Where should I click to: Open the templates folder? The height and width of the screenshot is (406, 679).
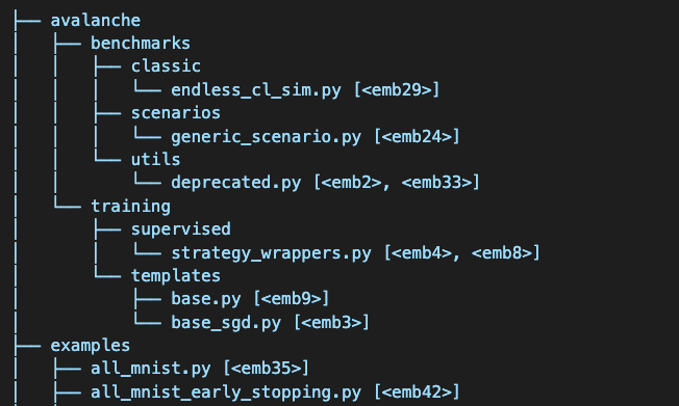tap(175, 276)
